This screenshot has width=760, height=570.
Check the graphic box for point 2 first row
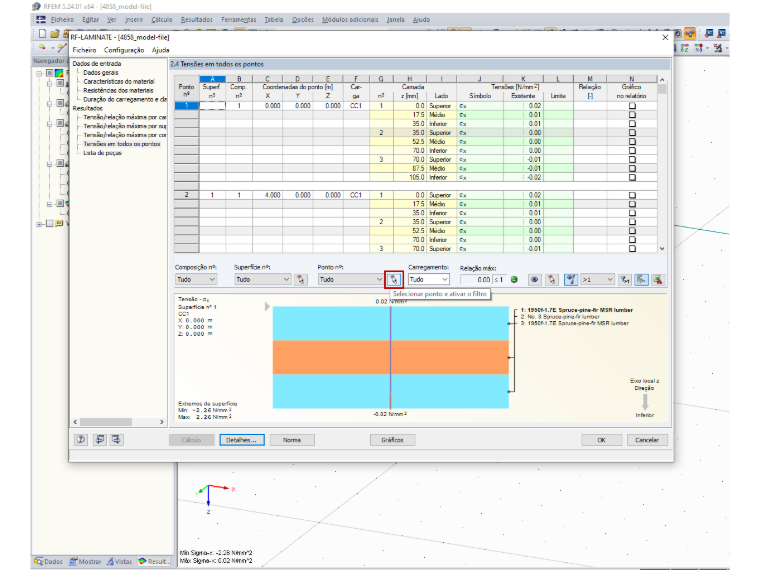tap(632, 195)
